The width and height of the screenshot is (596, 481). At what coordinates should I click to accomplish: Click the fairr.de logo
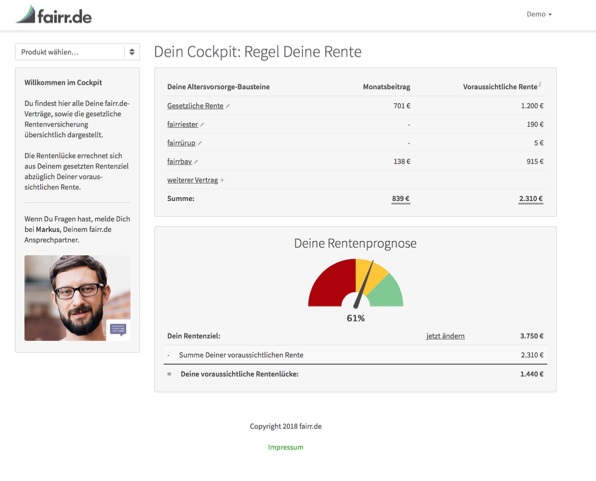(54, 15)
